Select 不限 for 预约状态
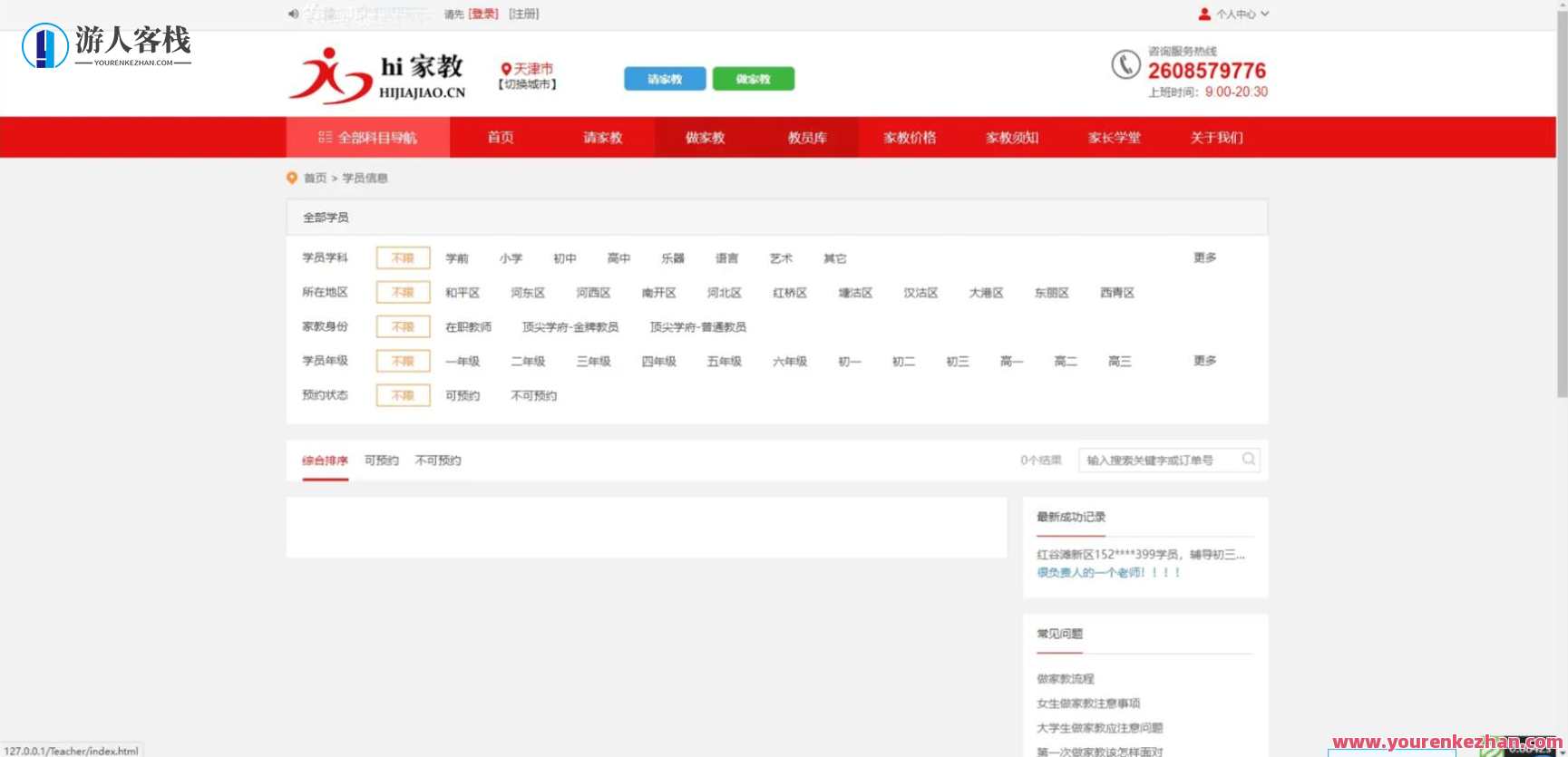Image resolution: width=1568 pixels, height=757 pixels. click(x=403, y=396)
